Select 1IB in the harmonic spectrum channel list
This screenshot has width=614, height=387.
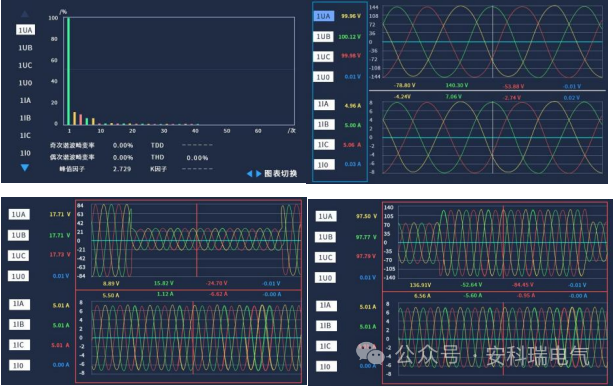25,118
